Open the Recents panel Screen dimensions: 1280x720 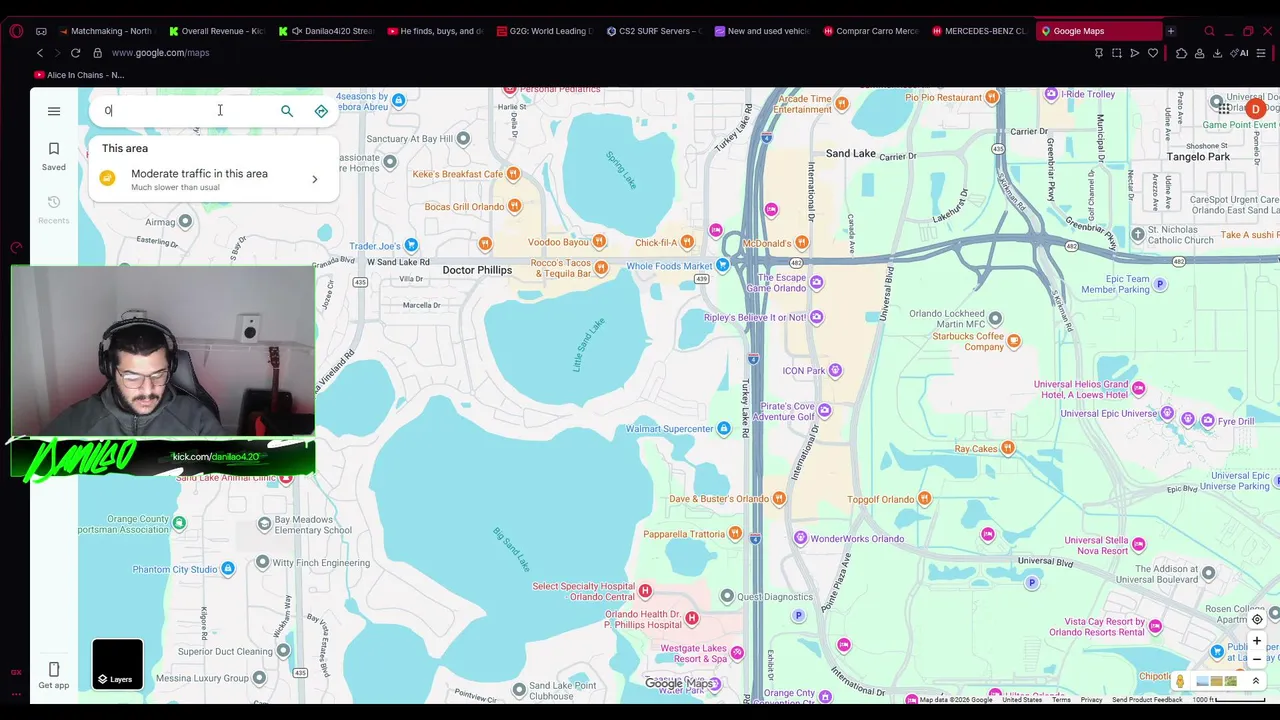[54, 210]
